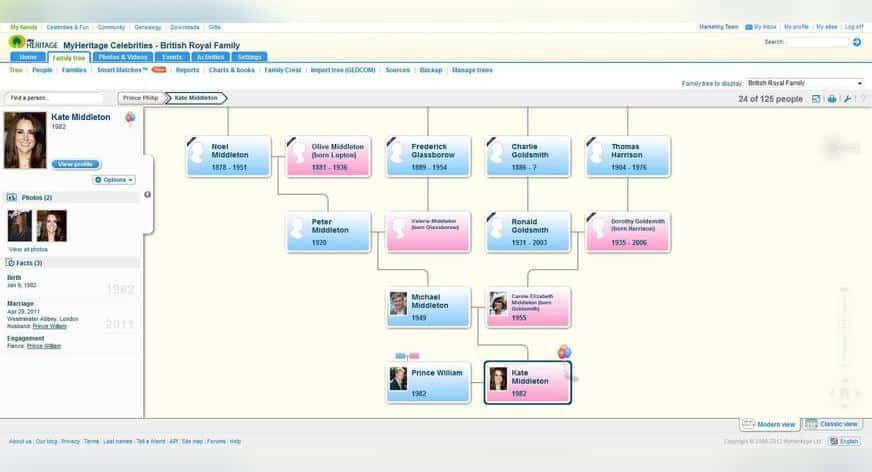The width and height of the screenshot is (872, 472).
Task: Click the silhouette on Noel Middleton's card
Action: (x=197, y=153)
